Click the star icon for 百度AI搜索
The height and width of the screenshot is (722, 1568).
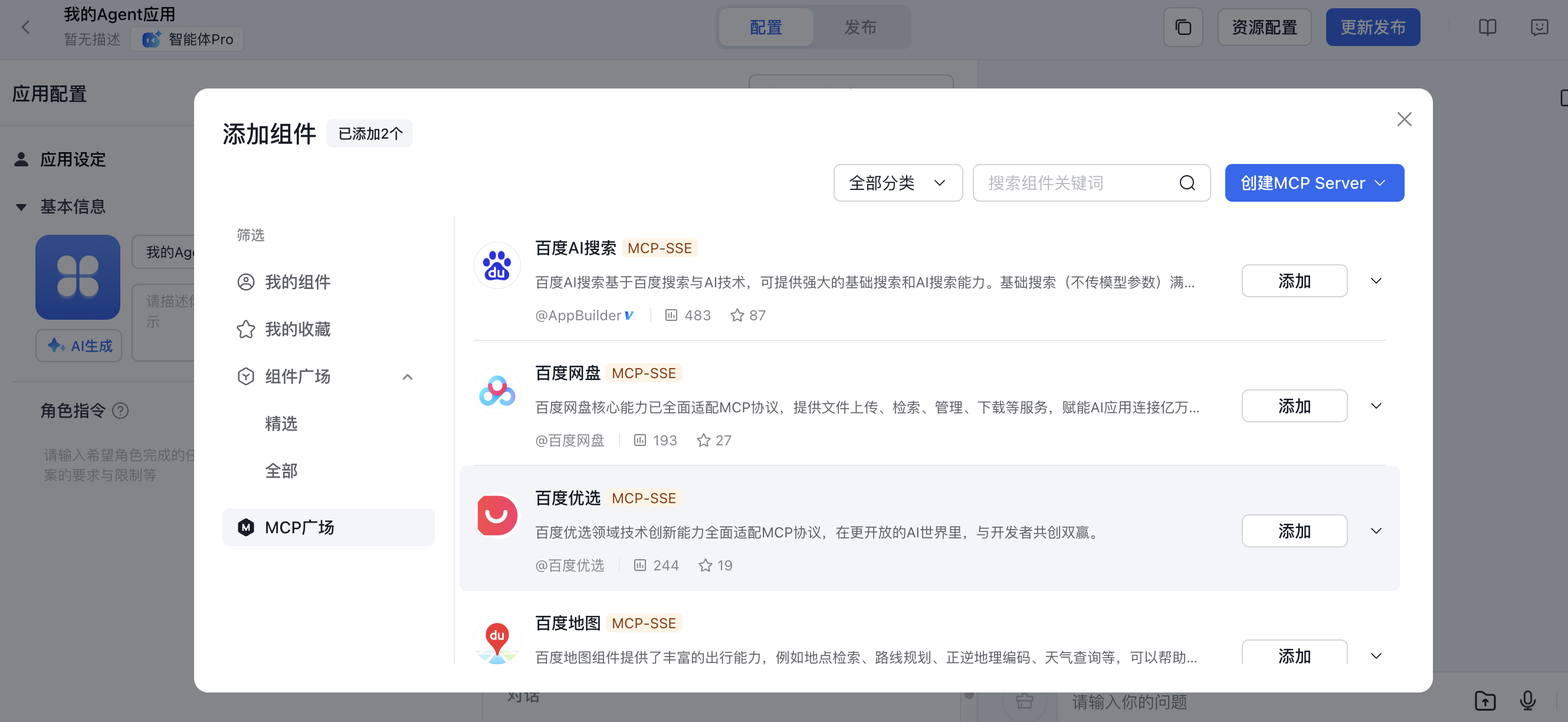click(737, 316)
